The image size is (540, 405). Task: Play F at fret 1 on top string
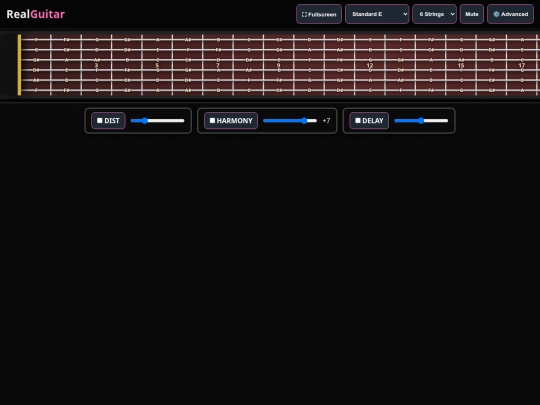point(36,40)
